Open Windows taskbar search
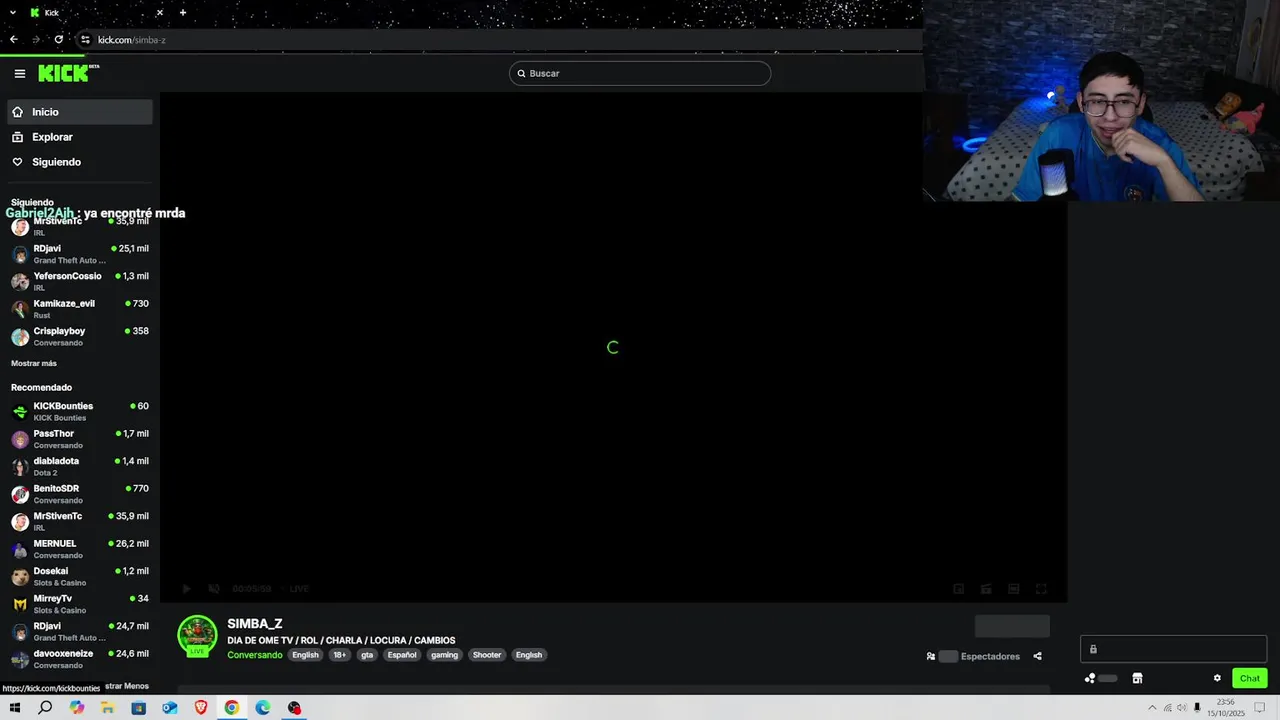 coord(45,708)
